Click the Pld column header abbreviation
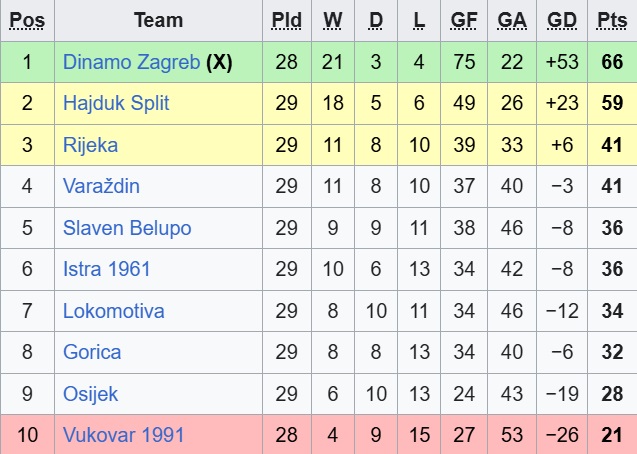637x454 pixels. tap(287, 20)
